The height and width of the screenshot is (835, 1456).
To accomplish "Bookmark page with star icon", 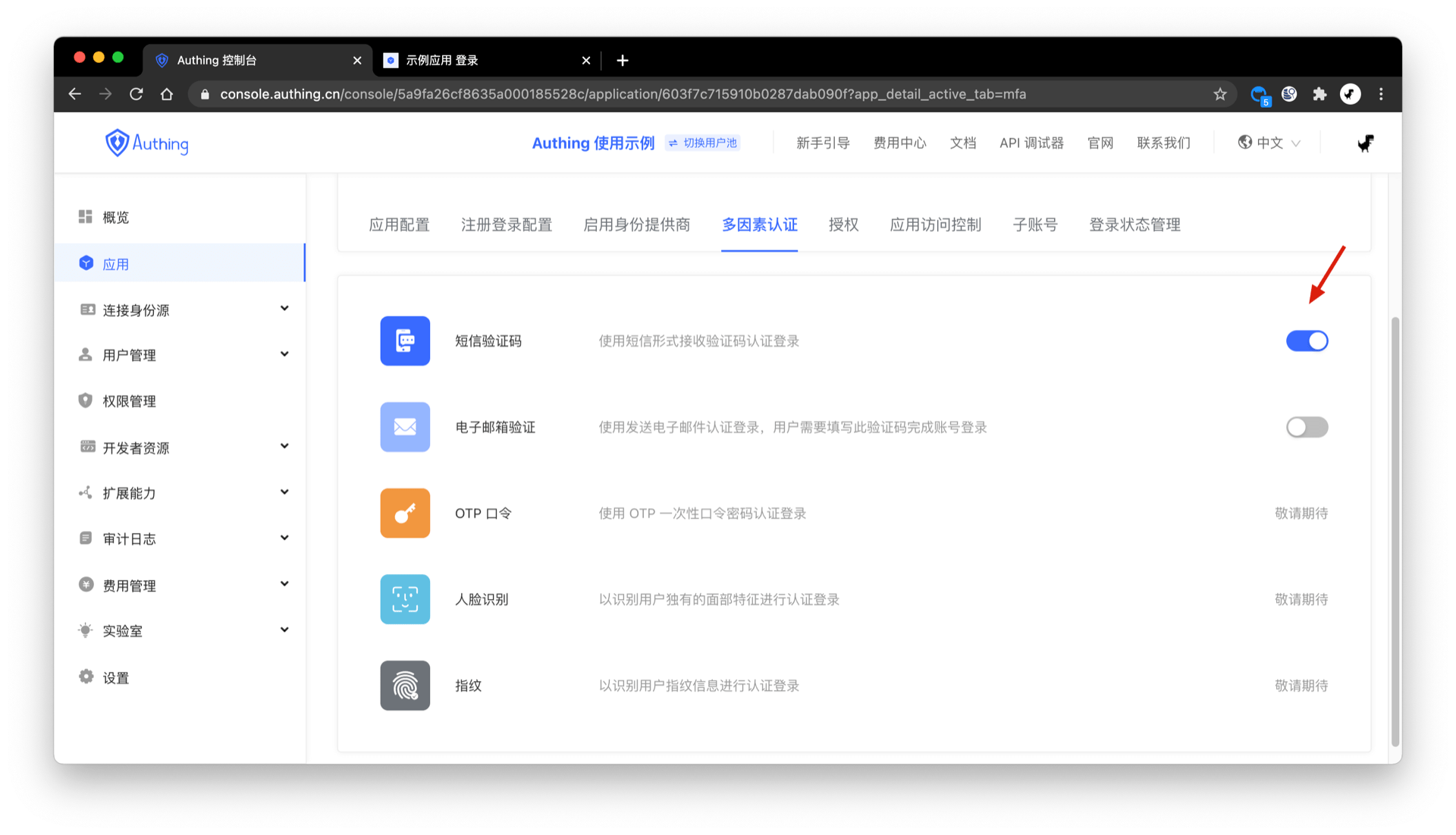I will coord(1219,94).
